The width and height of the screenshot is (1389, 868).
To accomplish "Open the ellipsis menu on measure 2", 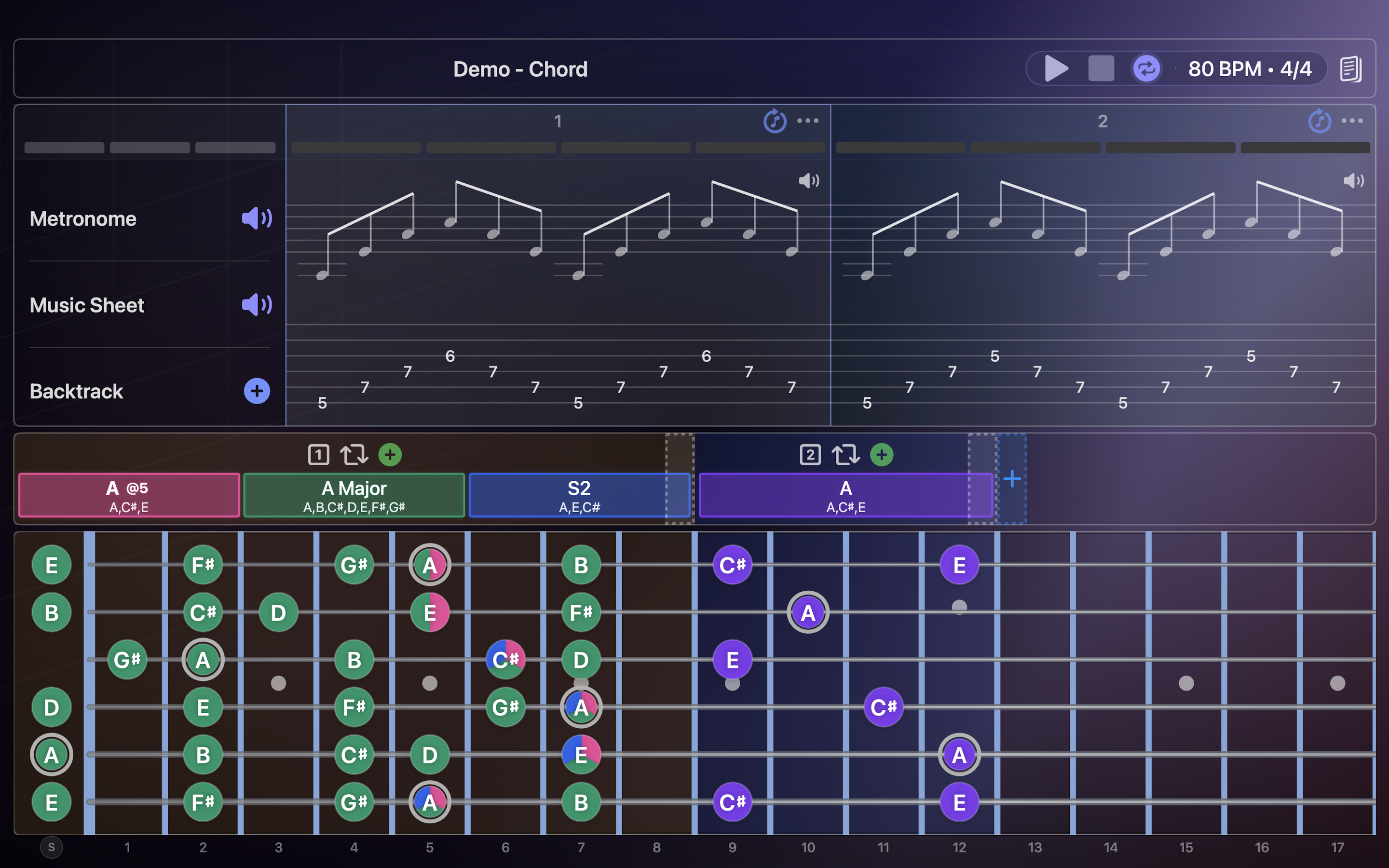I will click(x=1353, y=121).
